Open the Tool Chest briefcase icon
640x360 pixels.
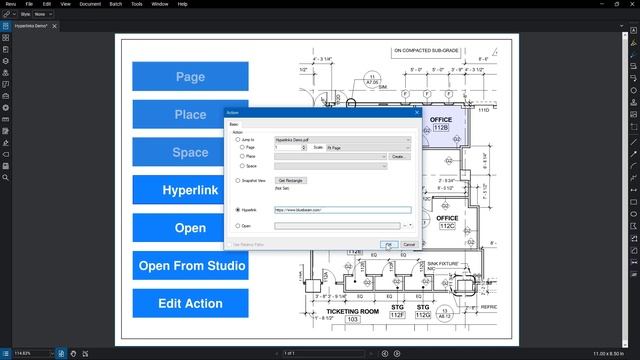point(6,96)
